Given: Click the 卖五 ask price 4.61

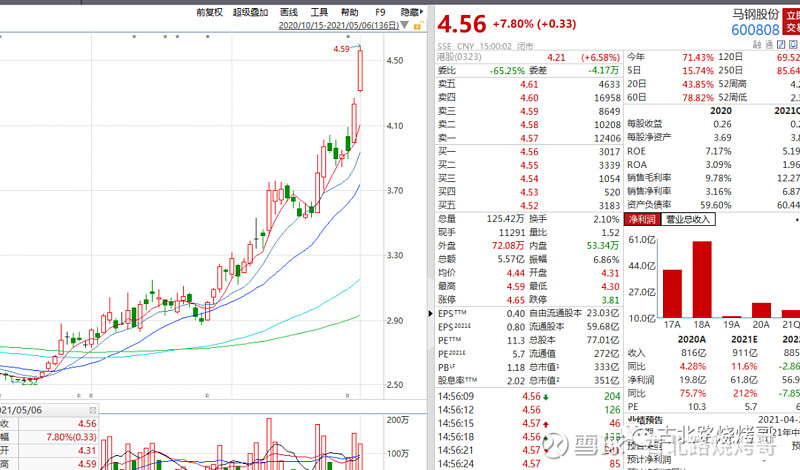Looking at the screenshot, I should click(x=529, y=84).
